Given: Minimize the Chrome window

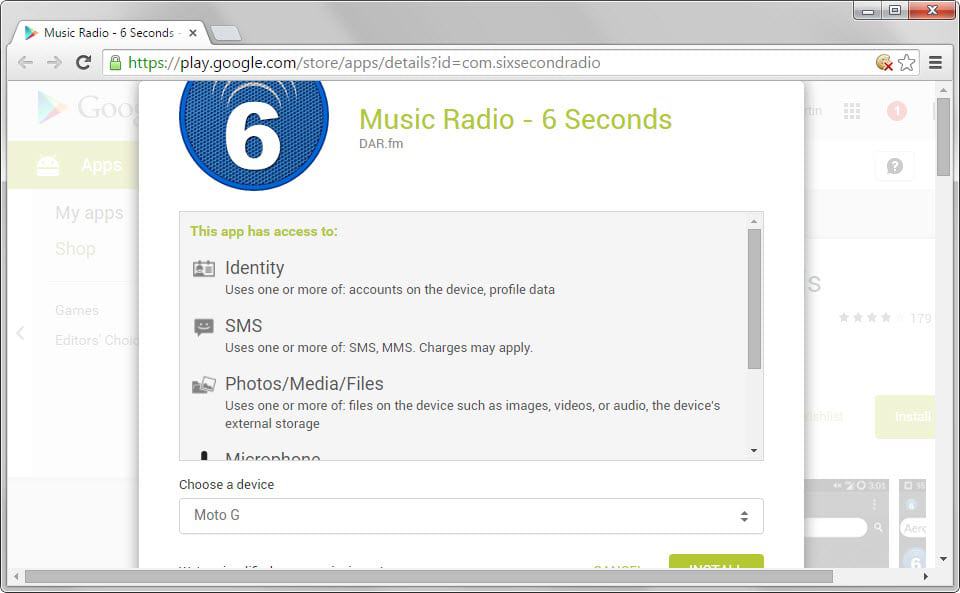Looking at the screenshot, I should (x=868, y=10).
